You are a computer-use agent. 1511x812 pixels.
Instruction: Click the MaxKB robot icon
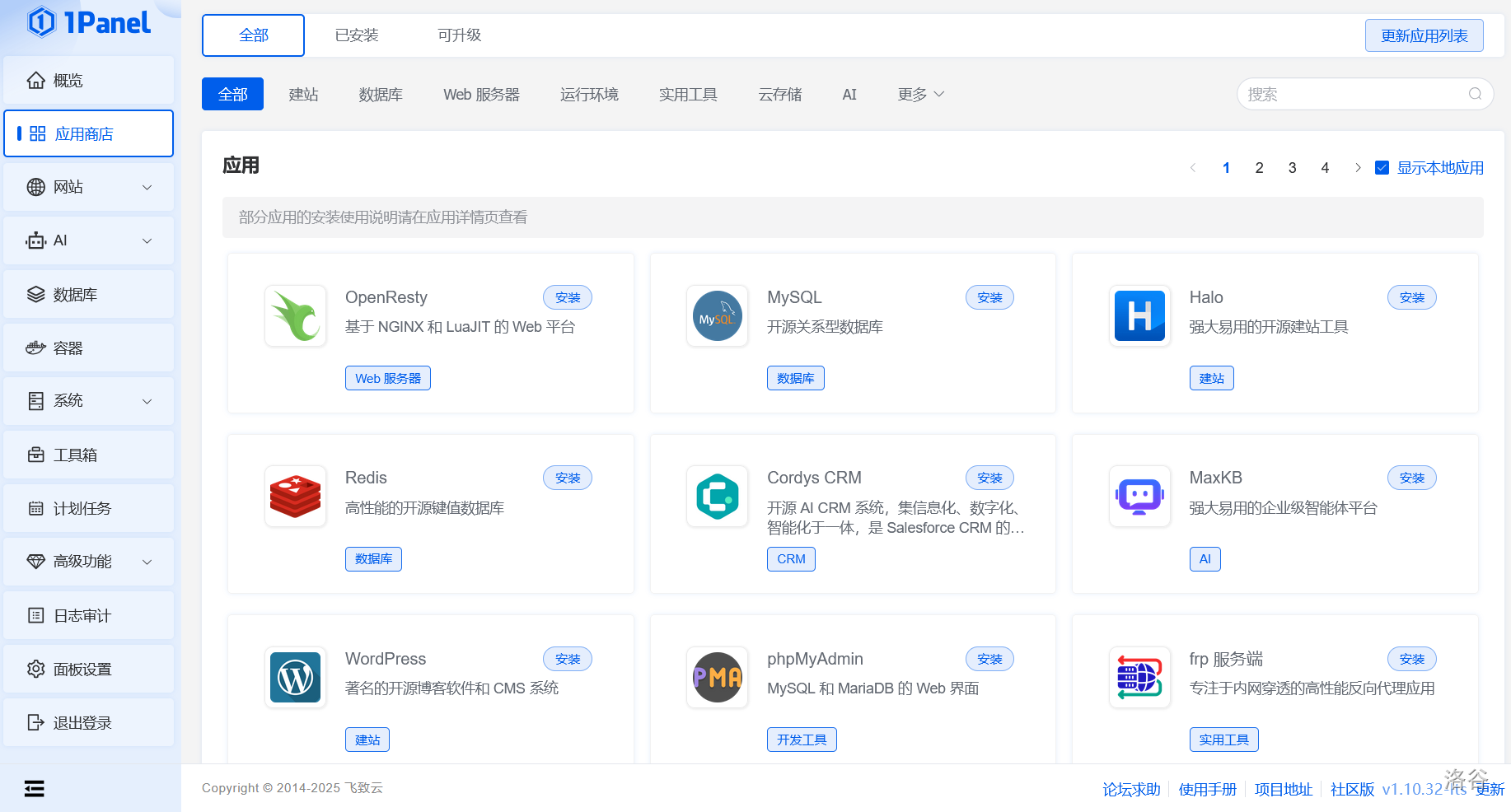pyautogui.click(x=1139, y=497)
